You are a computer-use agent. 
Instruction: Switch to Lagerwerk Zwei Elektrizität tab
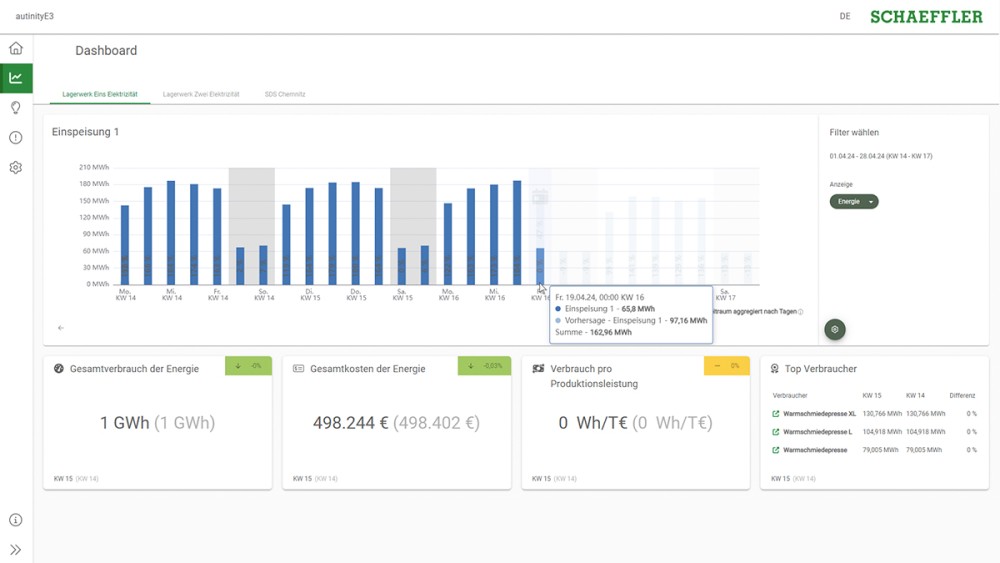pyautogui.click(x=201, y=94)
